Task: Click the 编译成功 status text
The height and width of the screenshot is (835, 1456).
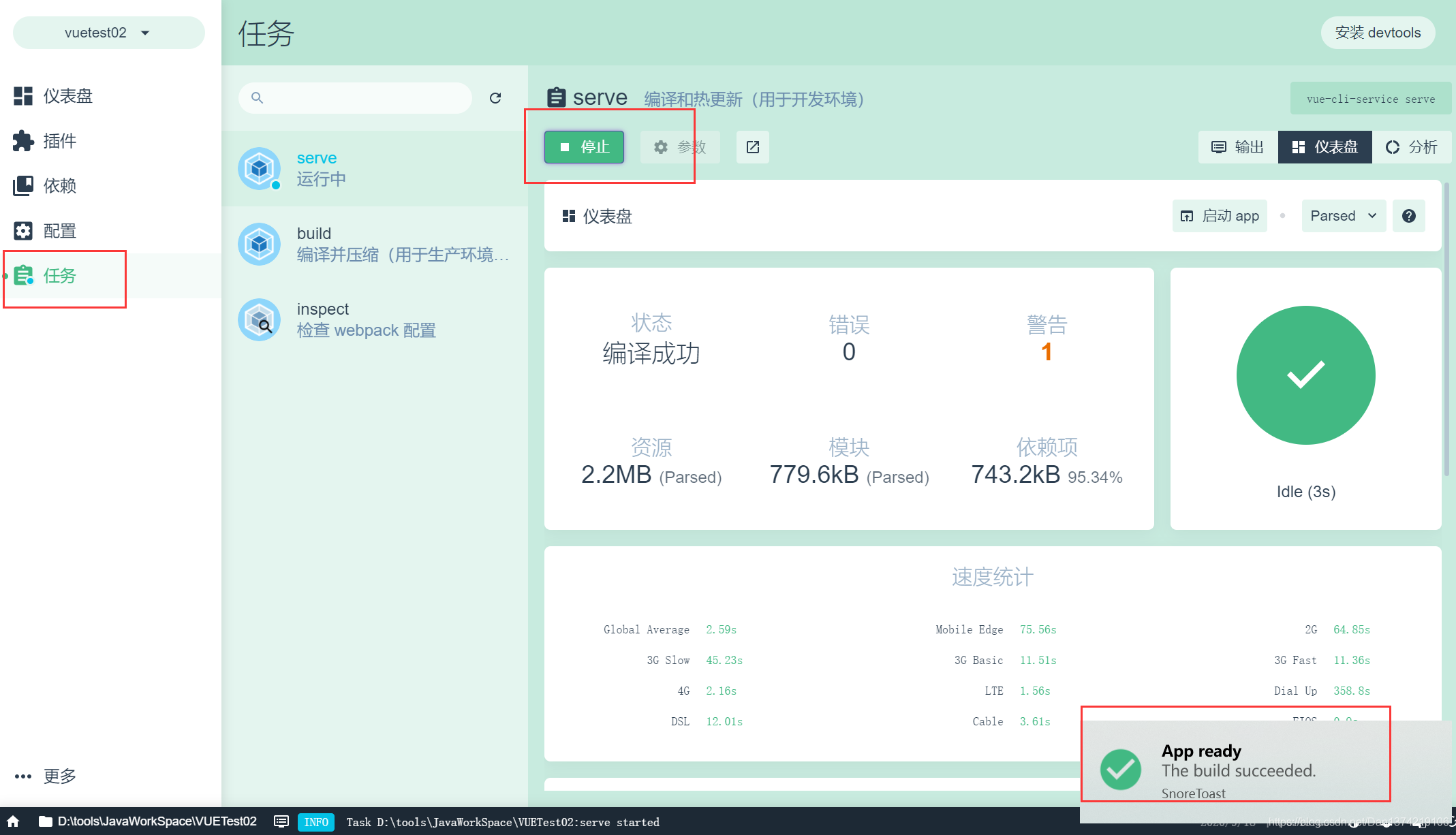Action: click(x=651, y=353)
